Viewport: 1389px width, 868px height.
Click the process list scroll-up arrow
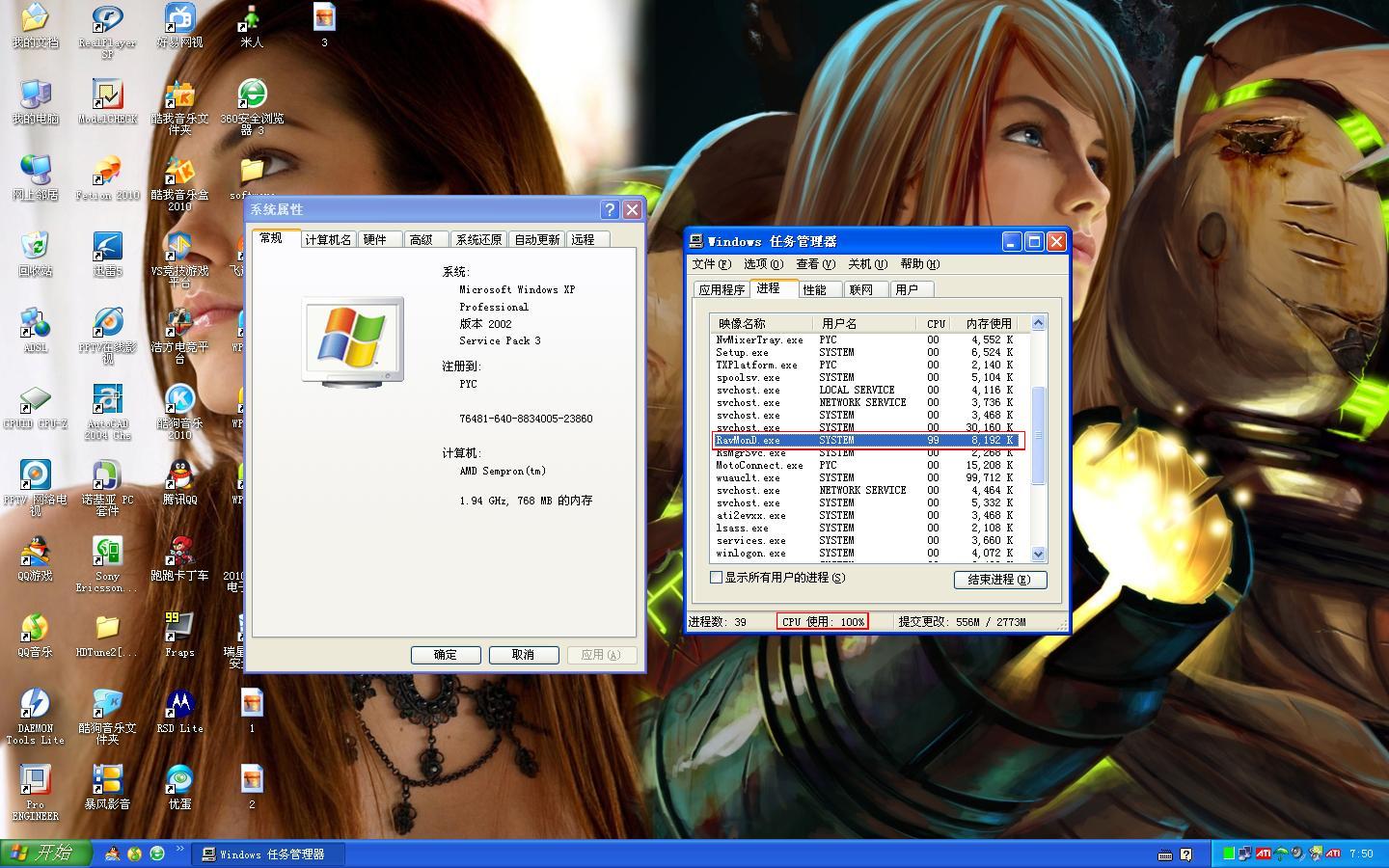1038,323
